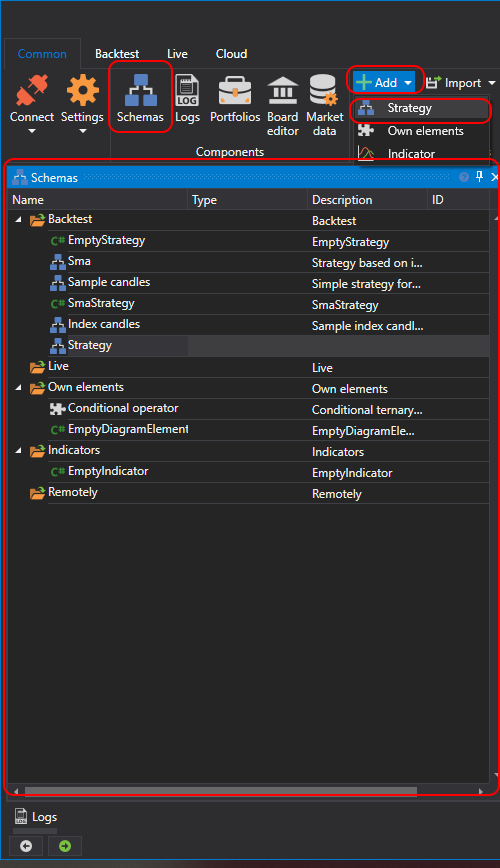Image resolution: width=500 pixels, height=868 pixels.
Task: Click 'Sample index candl...' description
Action: pyautogui.click(x=368, y=326)
